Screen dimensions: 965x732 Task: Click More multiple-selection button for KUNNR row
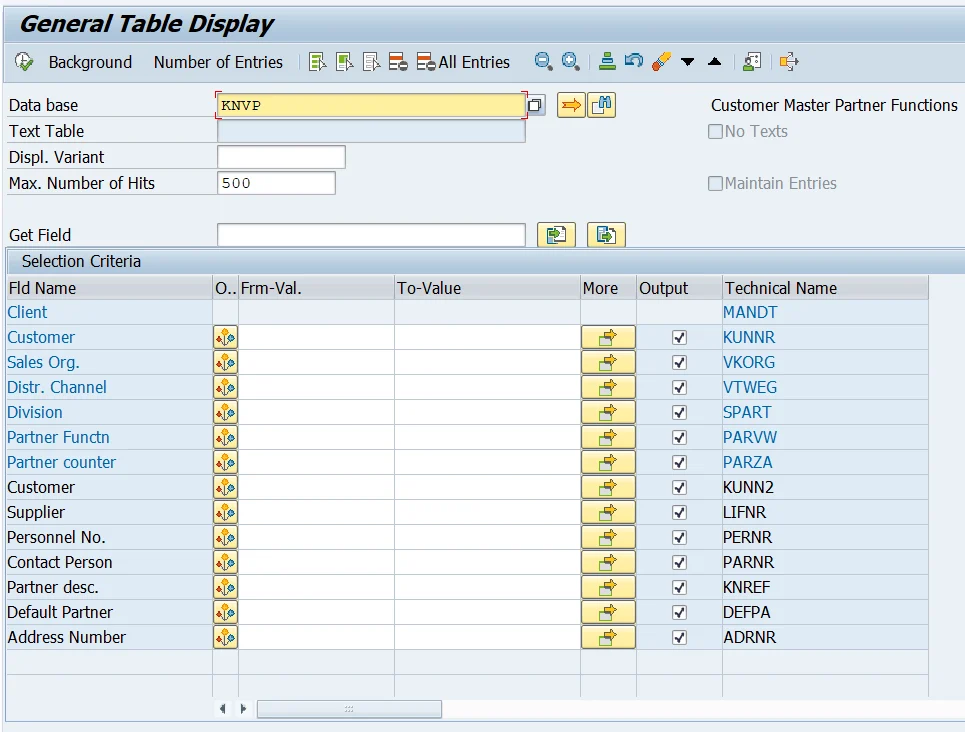(x=608, y=337)
